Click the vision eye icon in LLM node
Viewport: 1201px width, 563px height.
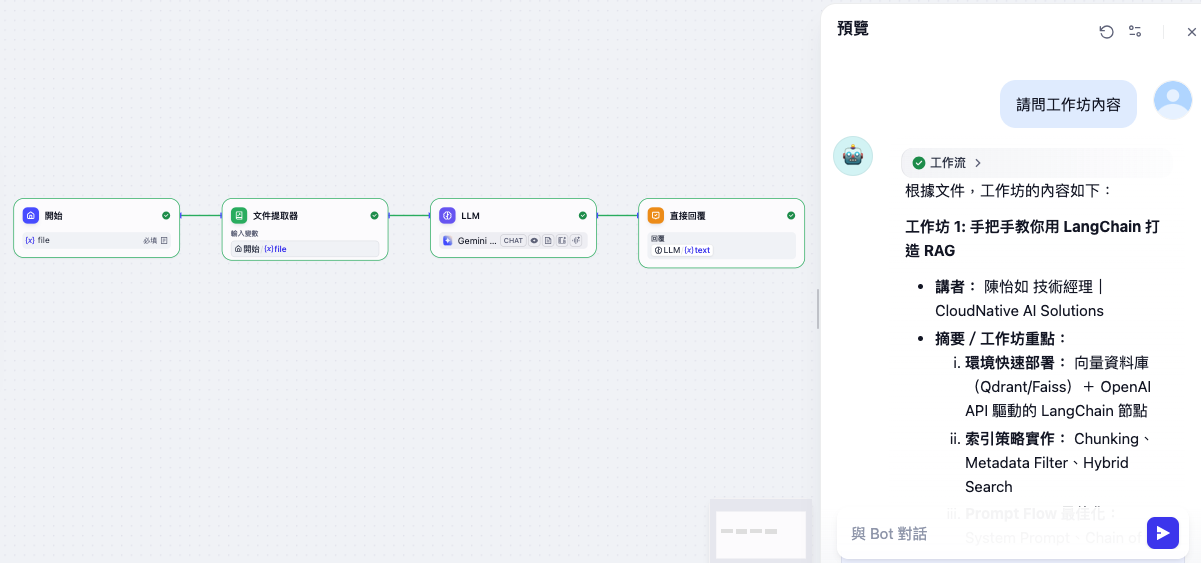[534, 241]
